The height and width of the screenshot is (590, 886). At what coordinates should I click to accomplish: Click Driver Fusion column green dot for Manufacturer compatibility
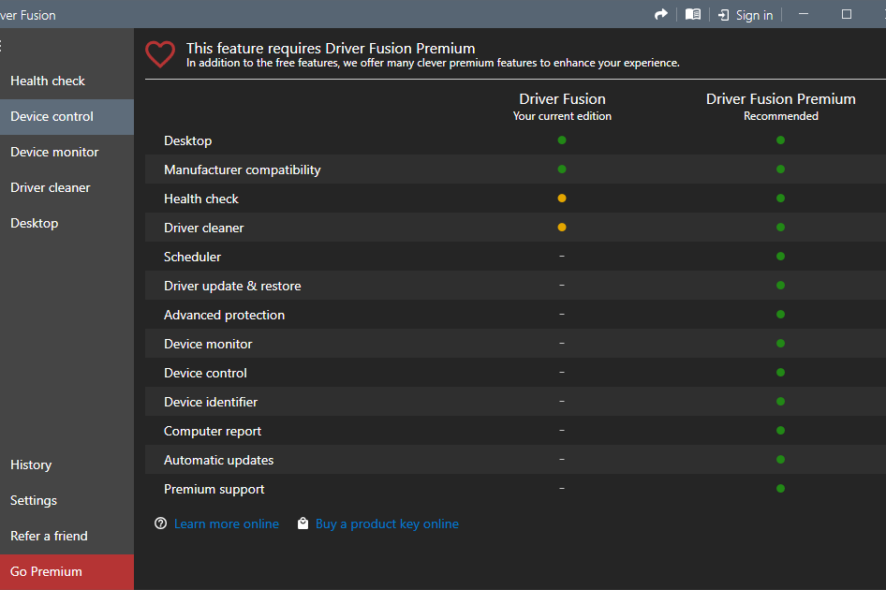pyautogui.click(x=562, y=169)
